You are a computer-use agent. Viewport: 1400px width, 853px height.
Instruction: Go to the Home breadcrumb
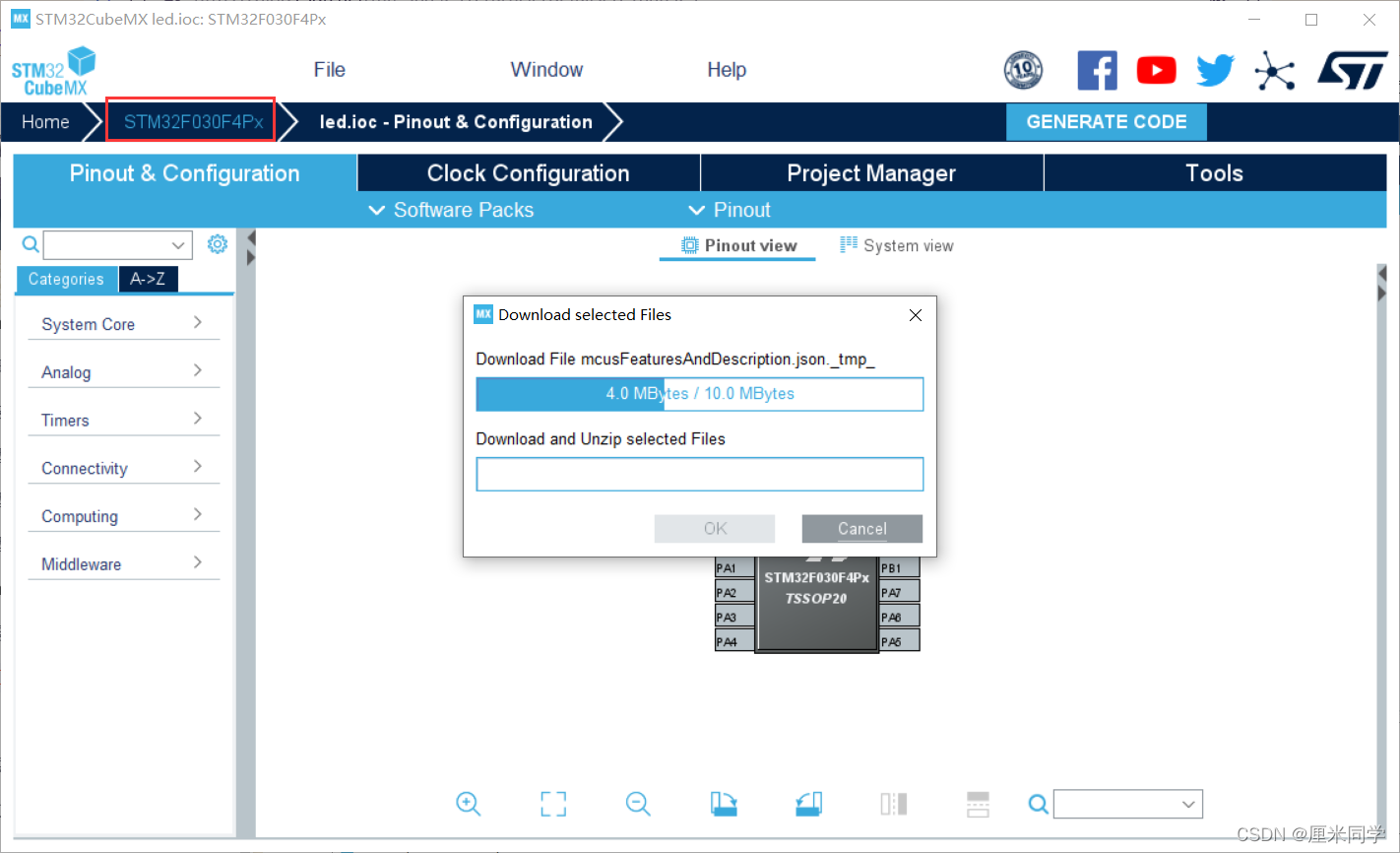(45, 122)
